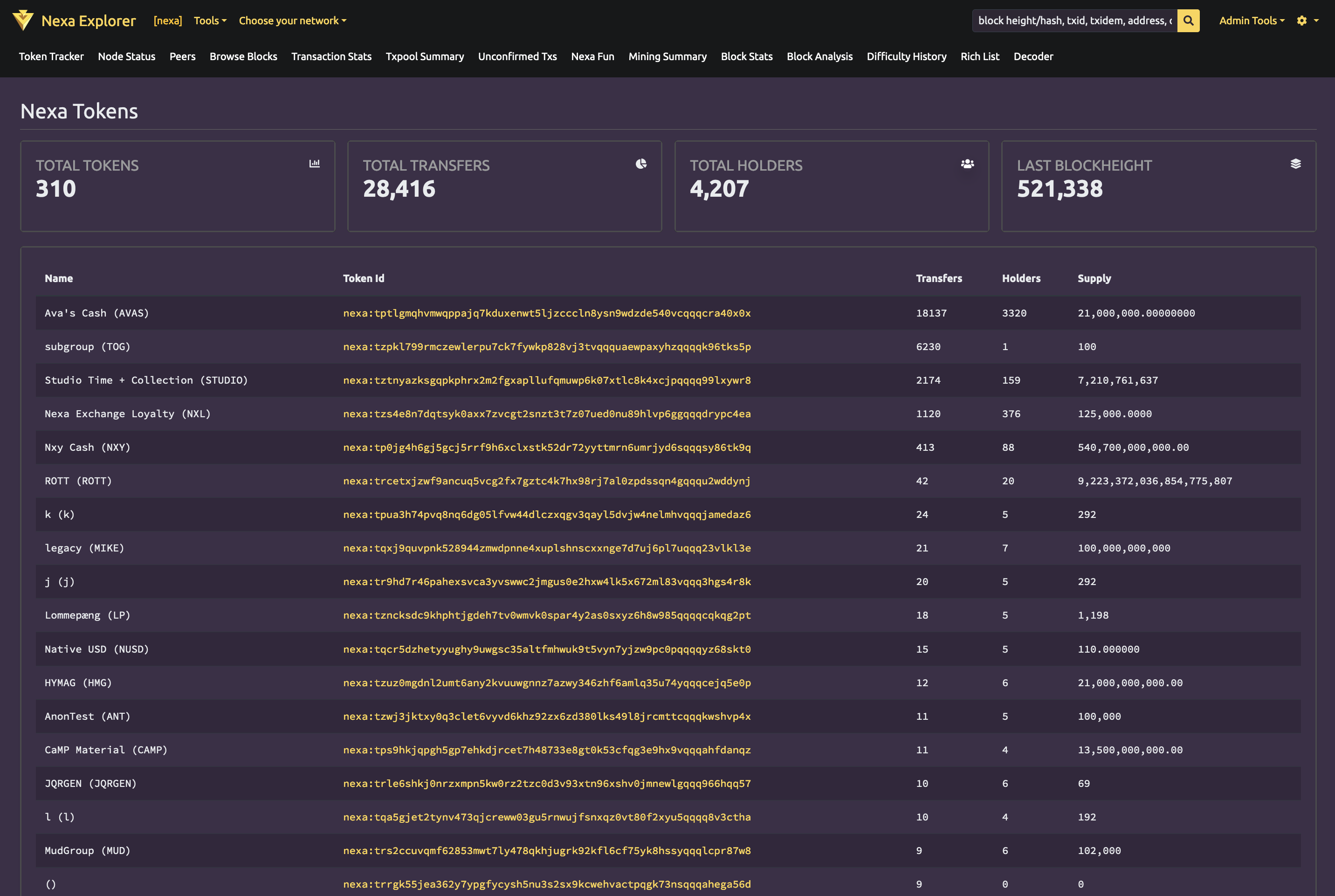
Task: Click the Last Blockheight 521,338 value
Action: [1060, 189]
